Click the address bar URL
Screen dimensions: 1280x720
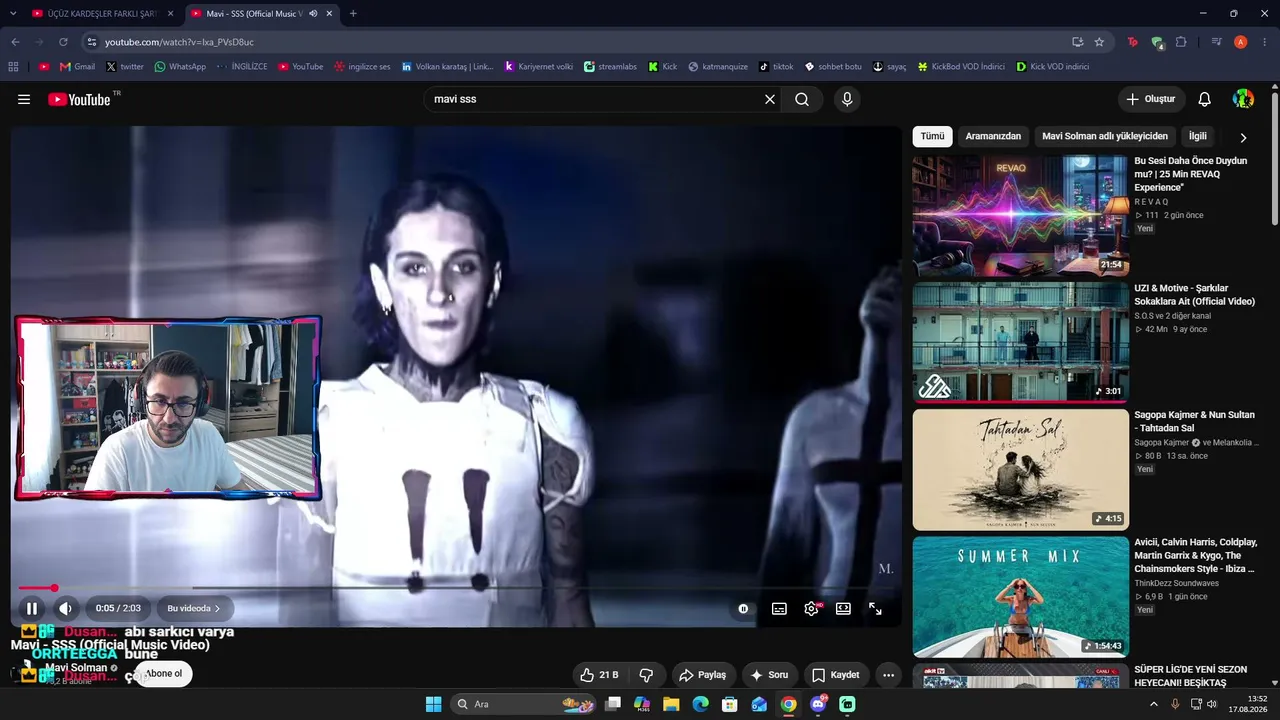pos(180,42)
